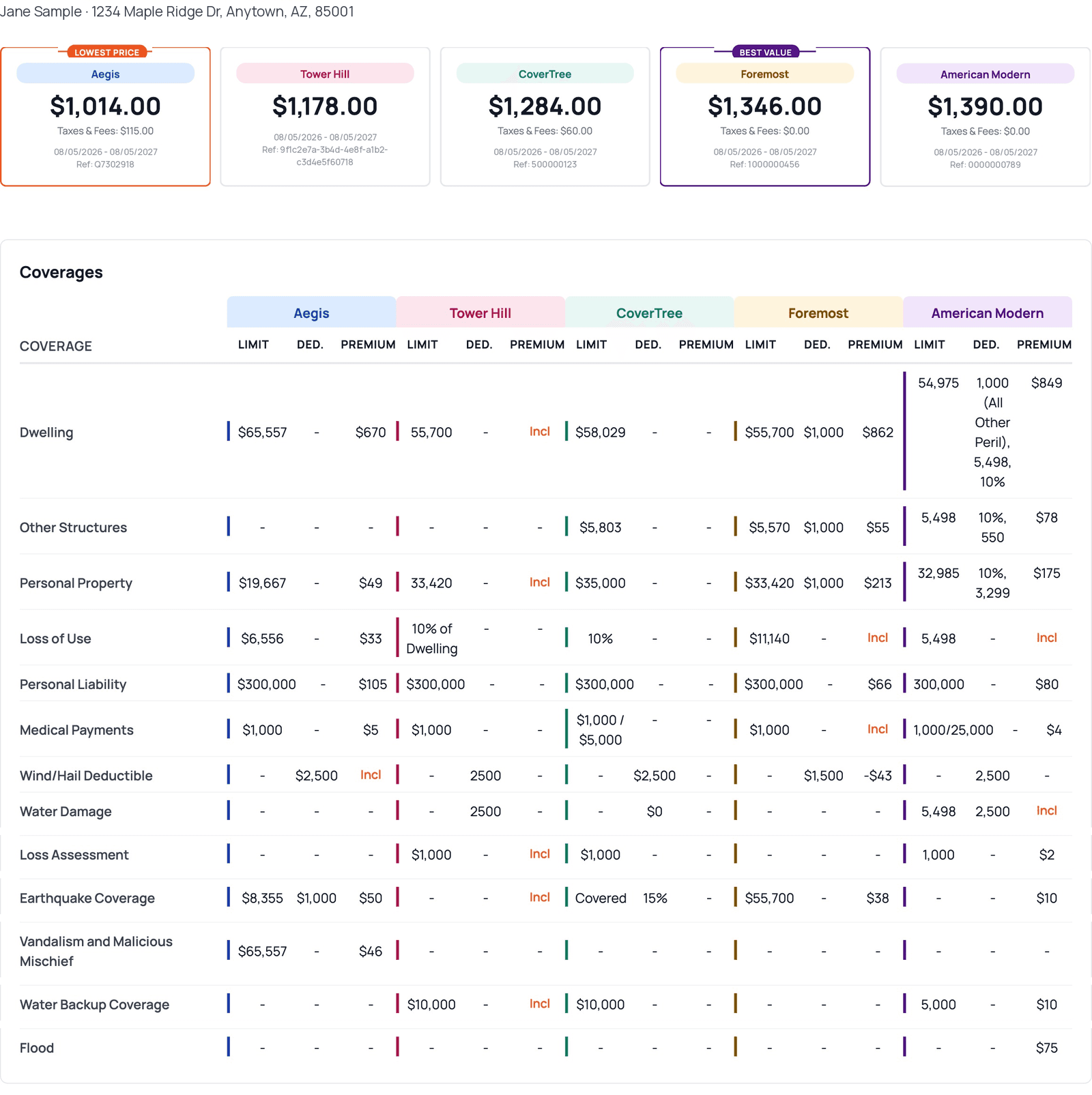Click Aegis Earthquake limit $8,355
This screenshot has height=1095, width=1092.
click(x=262, y=899)
